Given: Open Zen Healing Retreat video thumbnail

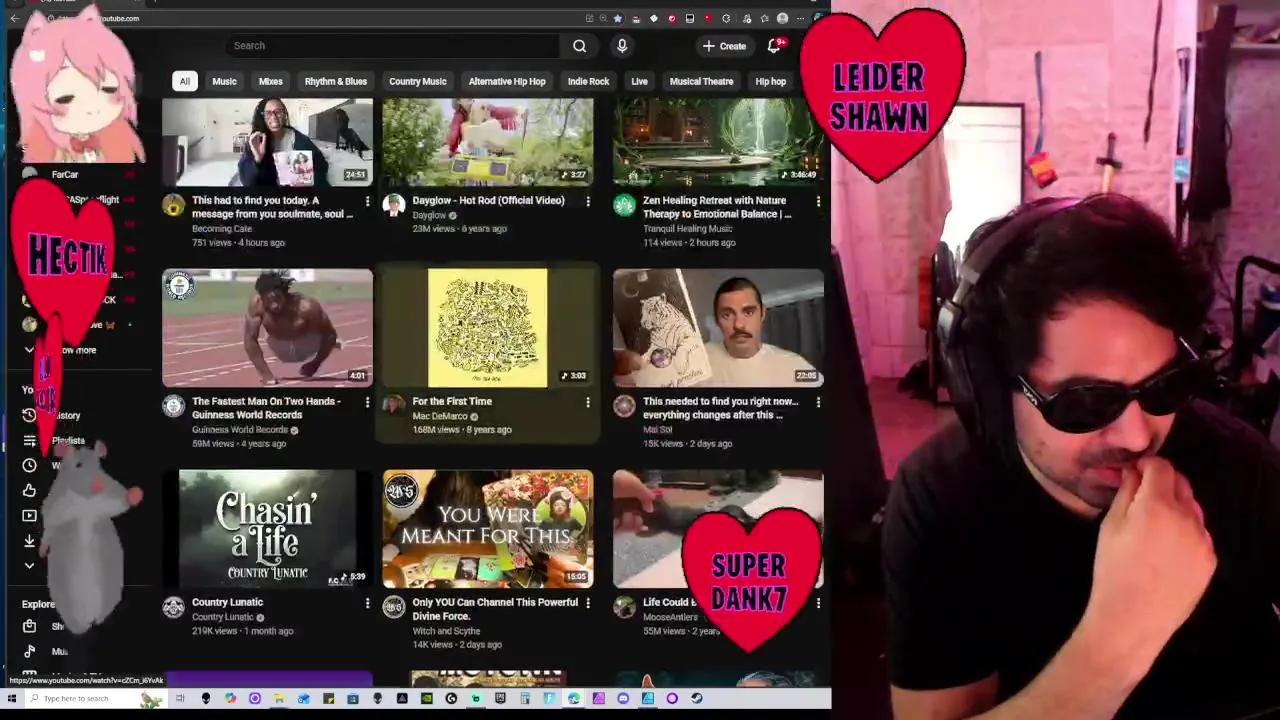Looking at the screenshot, I should pos(718,142).
